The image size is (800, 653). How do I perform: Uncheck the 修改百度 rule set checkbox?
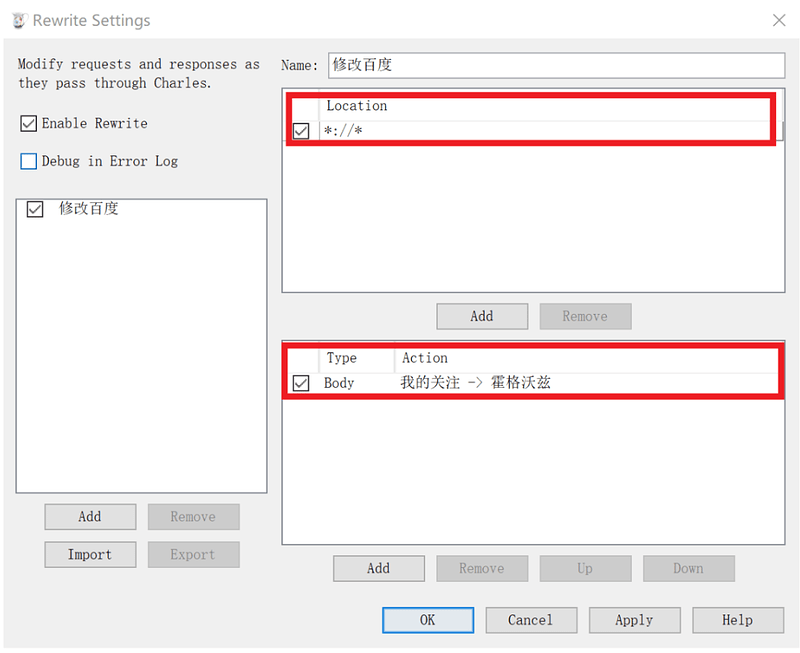coord(35,209)
